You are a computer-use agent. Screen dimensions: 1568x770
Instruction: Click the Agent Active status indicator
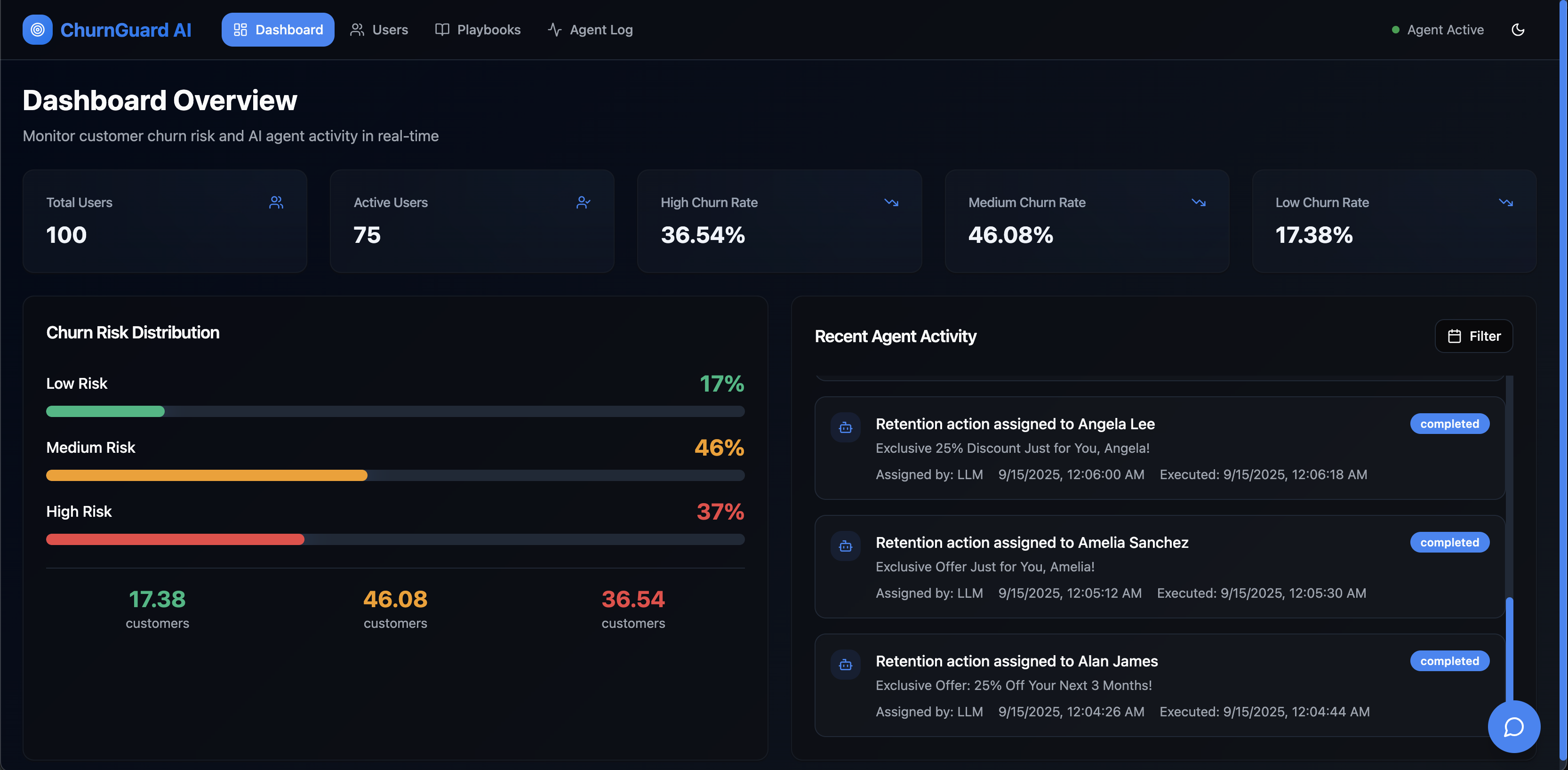tap(1438, 29)
